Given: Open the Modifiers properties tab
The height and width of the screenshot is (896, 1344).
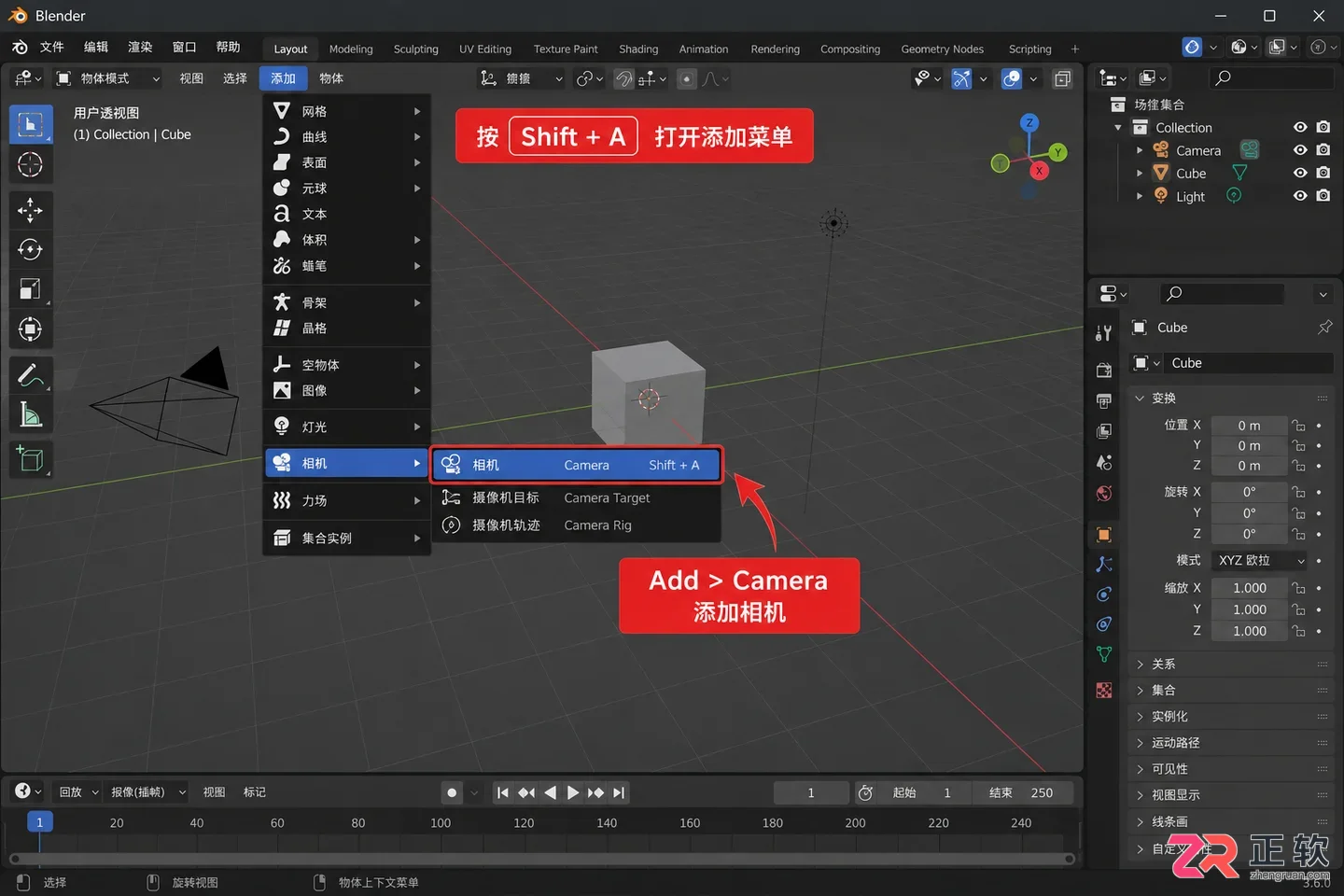Looking at the screenshot, I should pyautogui.click(x=1104, y=564).
